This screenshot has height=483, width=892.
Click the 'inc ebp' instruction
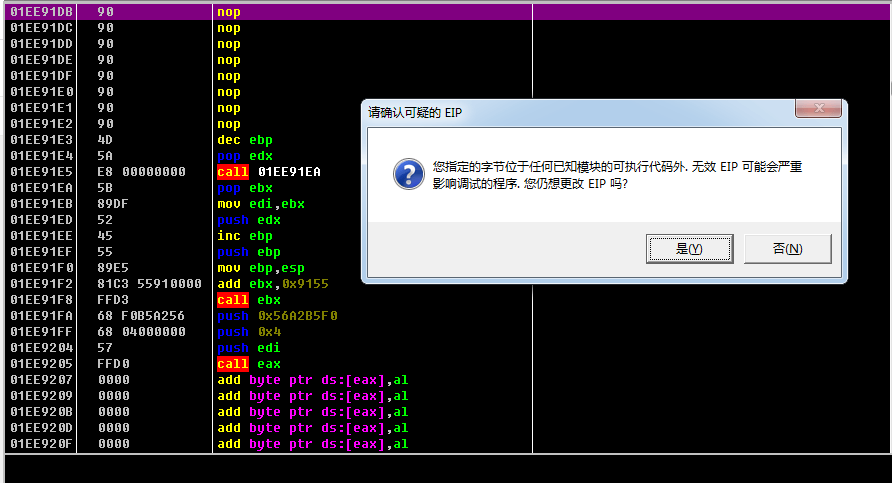(245, 236)
